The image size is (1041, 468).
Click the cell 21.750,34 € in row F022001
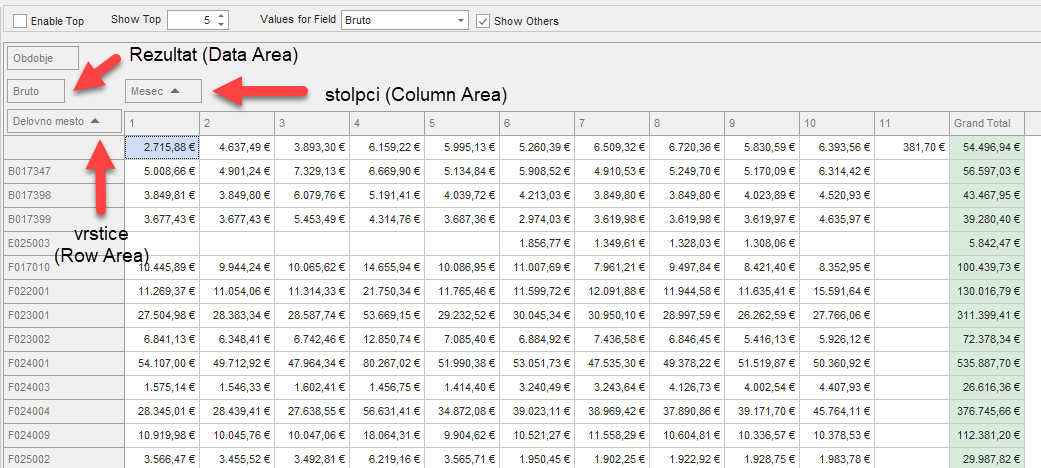[x=386, y=291]
